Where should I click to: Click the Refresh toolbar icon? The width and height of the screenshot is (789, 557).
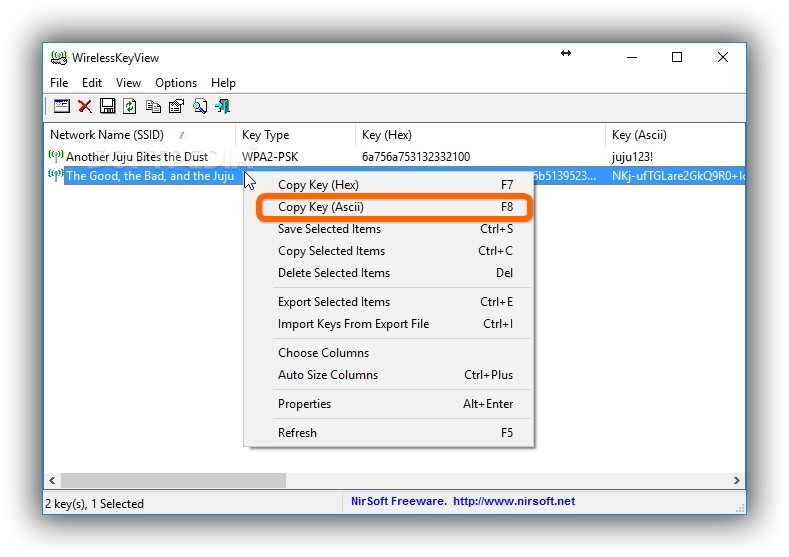coord(130,106)
